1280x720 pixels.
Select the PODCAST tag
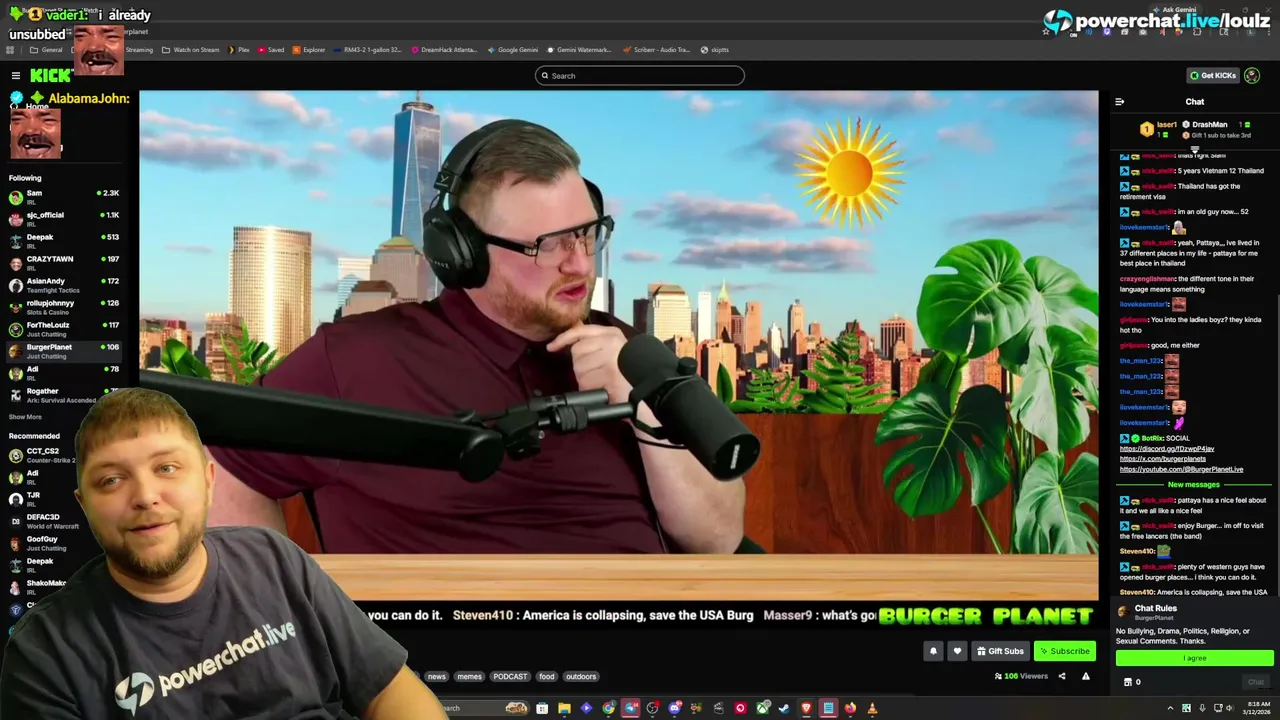point(510,676)
